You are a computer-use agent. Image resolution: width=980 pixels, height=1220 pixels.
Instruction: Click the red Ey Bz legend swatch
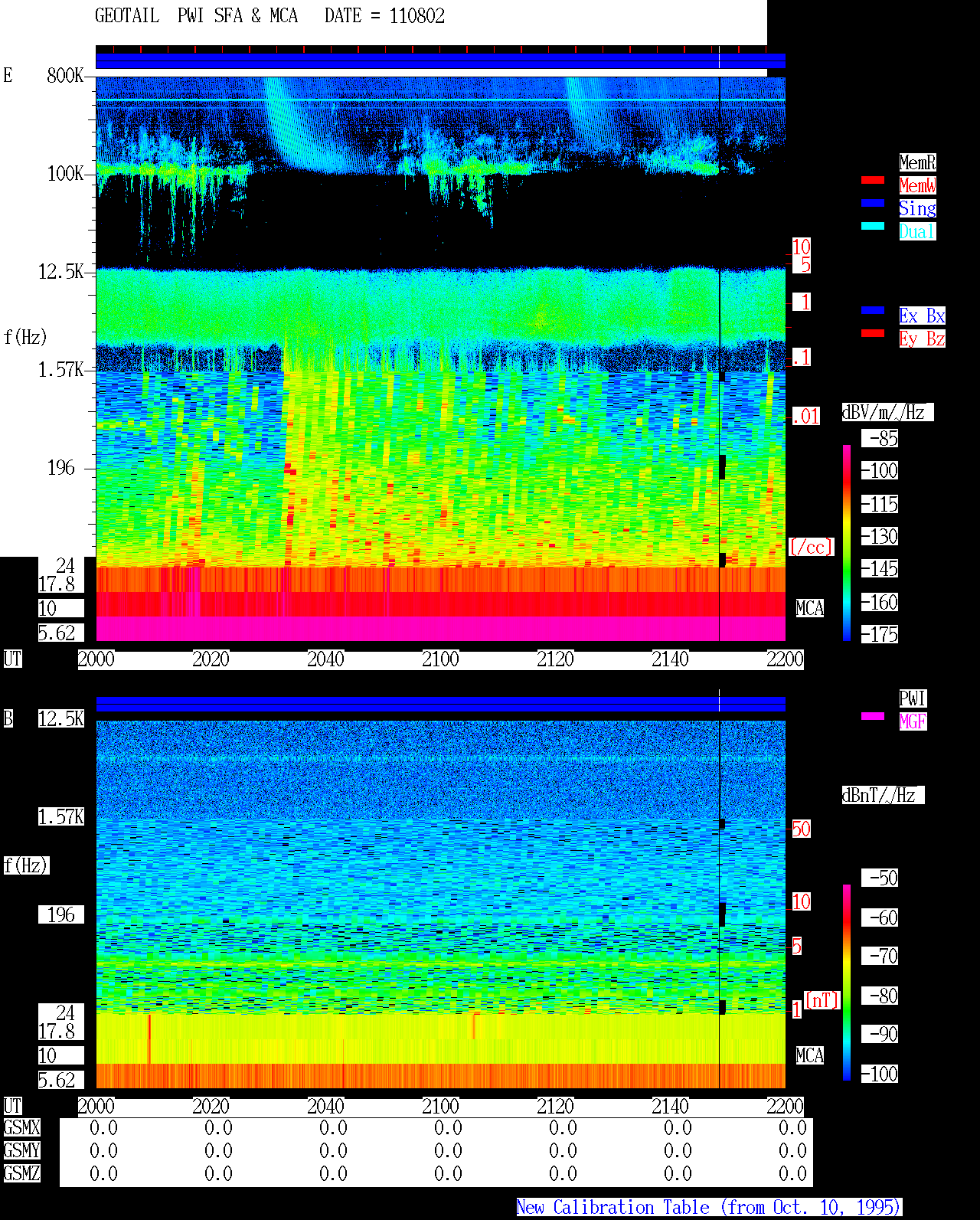pos(873,333)
